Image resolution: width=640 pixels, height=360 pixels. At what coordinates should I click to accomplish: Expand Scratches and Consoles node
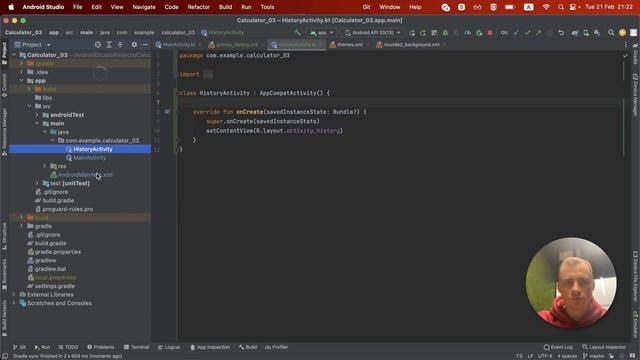coord(14,303)
